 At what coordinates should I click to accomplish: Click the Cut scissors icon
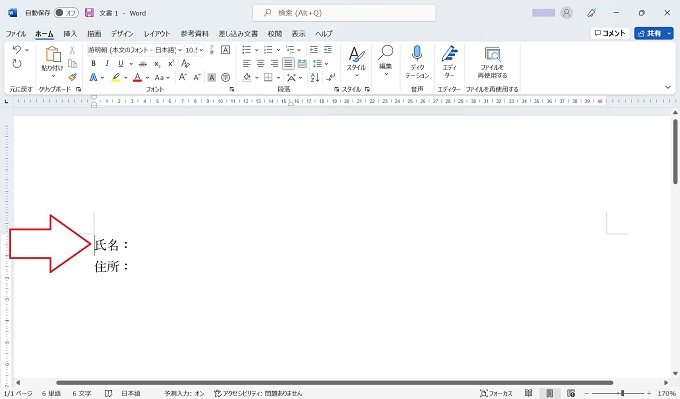72,50
